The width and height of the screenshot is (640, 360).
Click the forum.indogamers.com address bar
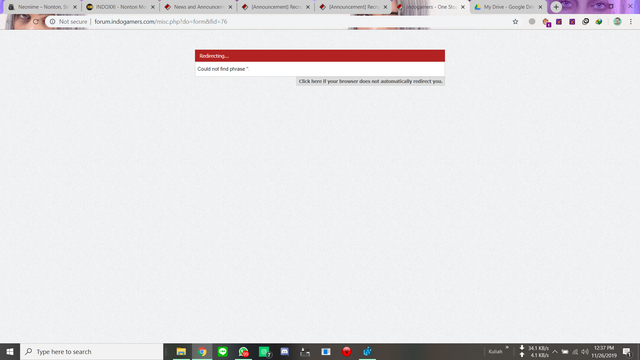coord(160,22)
